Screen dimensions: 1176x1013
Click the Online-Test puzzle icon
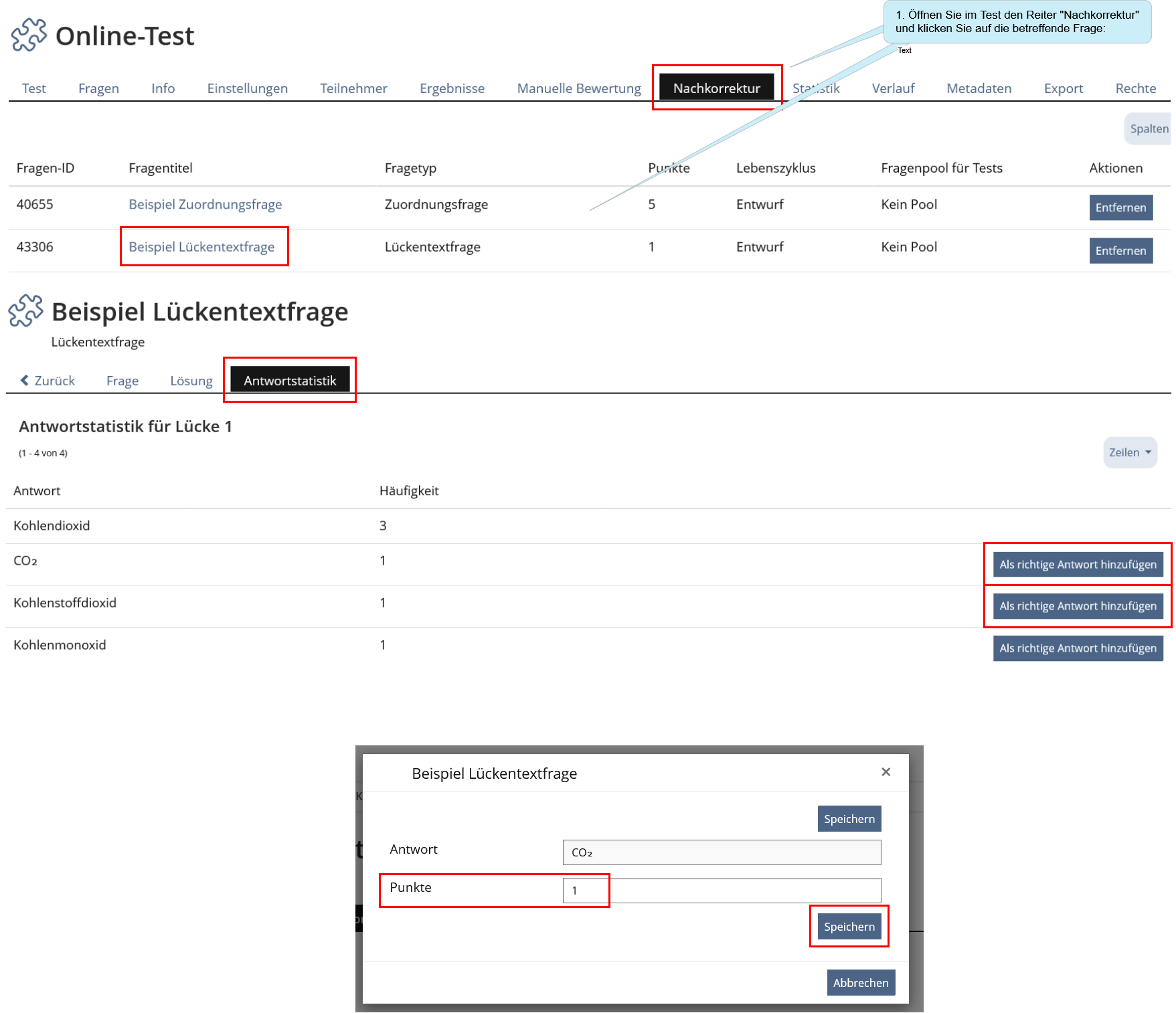[29, 35]
